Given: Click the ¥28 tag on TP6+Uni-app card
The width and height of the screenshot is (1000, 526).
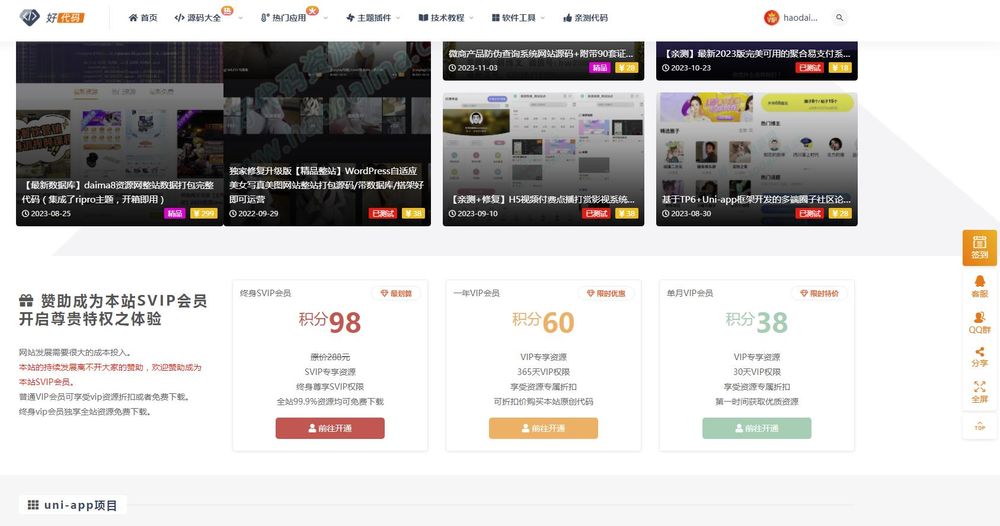Looking at the screenshot, I should pos(841,214).
